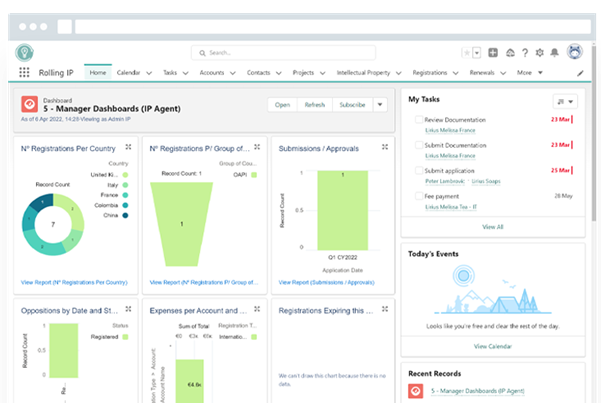Expand the Expenses per Account chart

(257, 309)
